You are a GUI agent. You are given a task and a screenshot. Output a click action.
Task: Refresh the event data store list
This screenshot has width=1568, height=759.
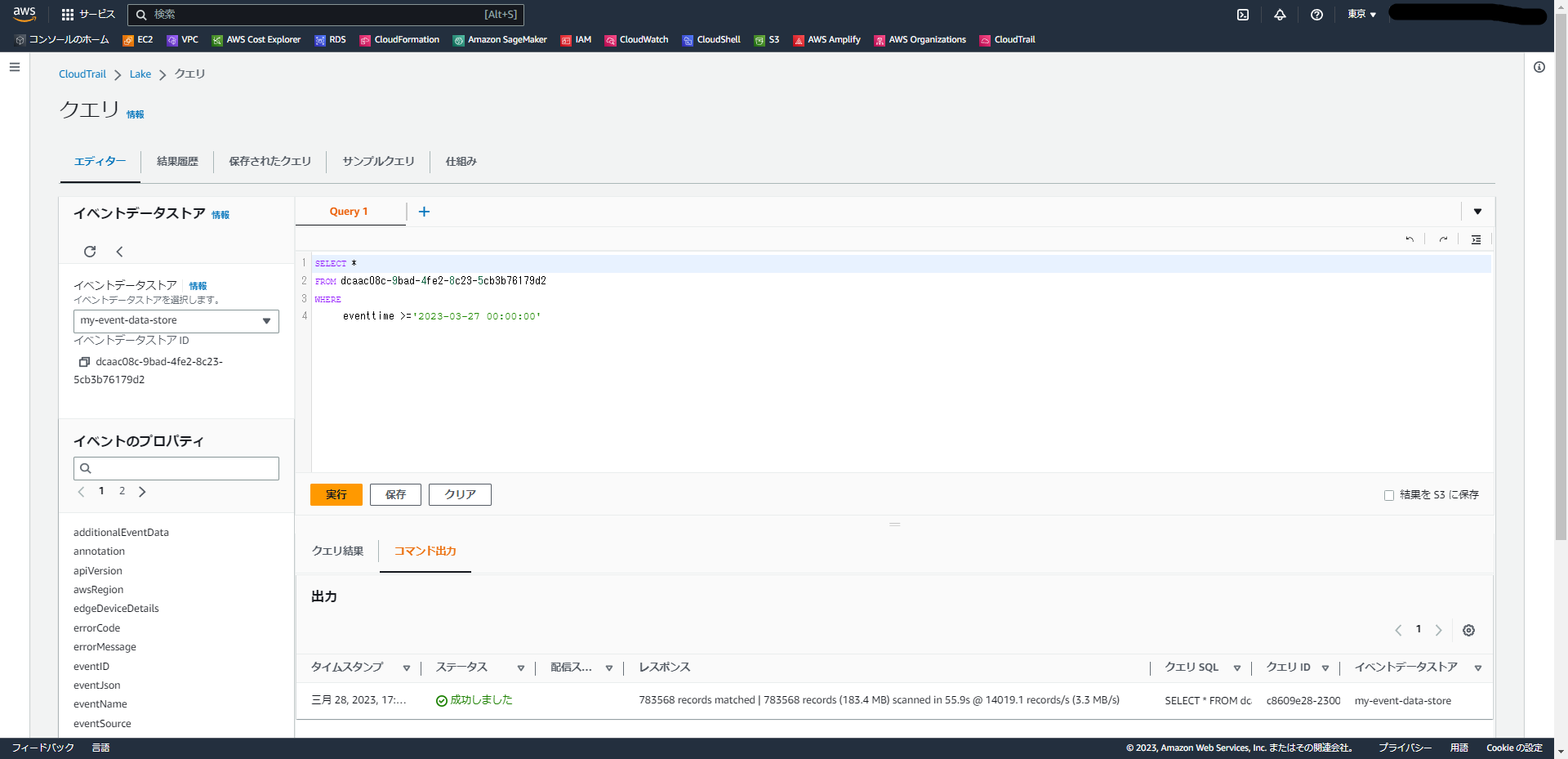[x=90, y=252]
